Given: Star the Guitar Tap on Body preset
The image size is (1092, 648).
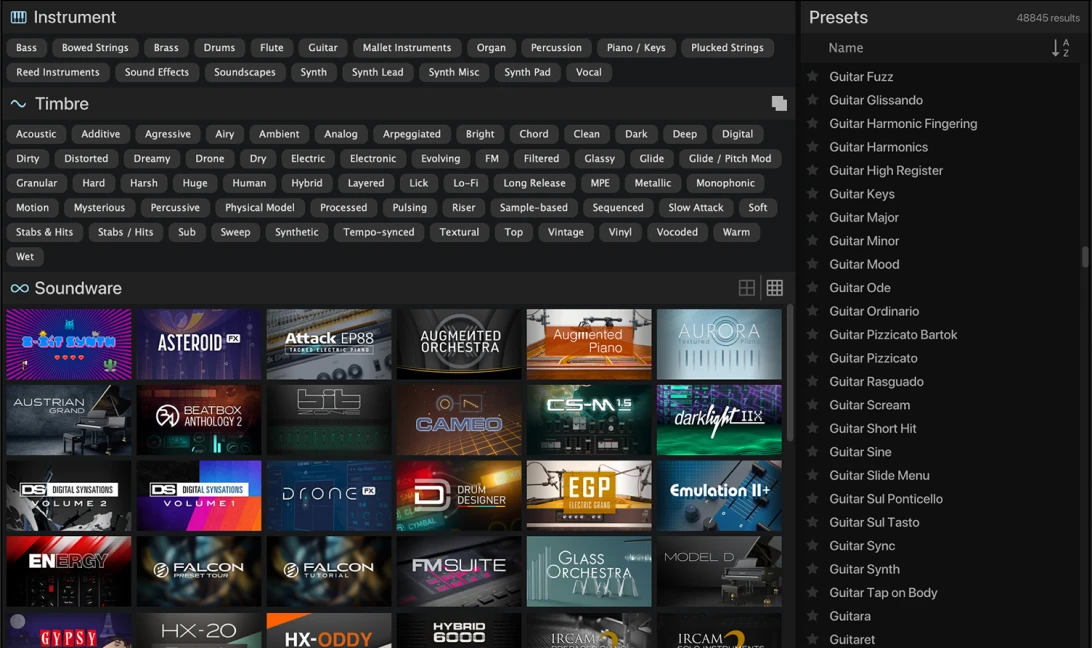Looking at the screenshot, I should (x=812, y=593).
